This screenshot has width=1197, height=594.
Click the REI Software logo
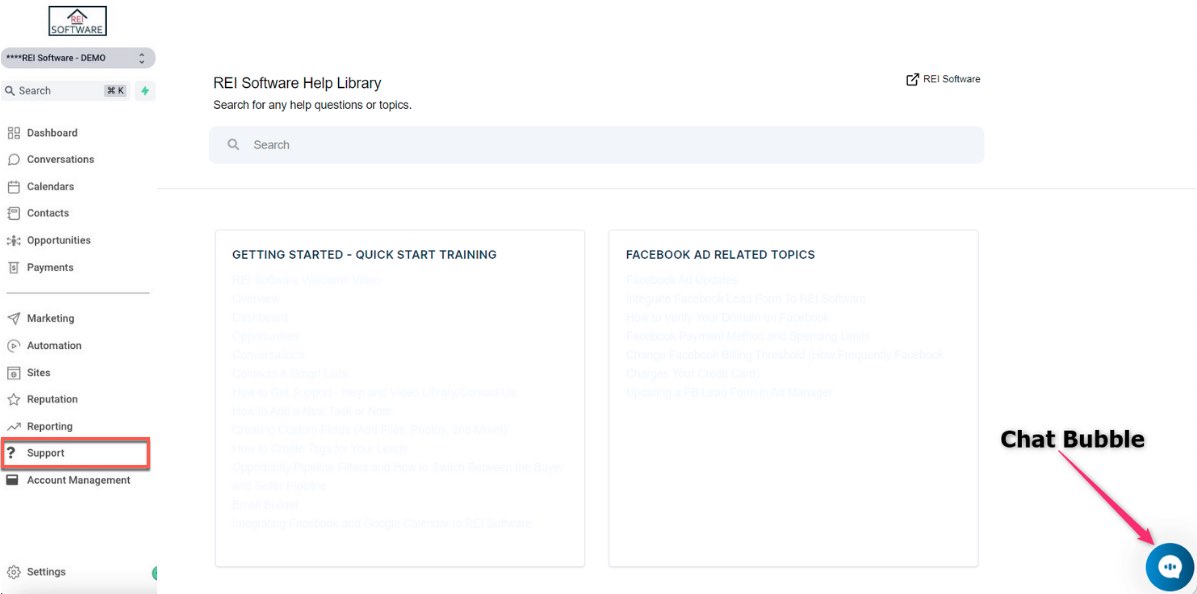coord(77,21)
